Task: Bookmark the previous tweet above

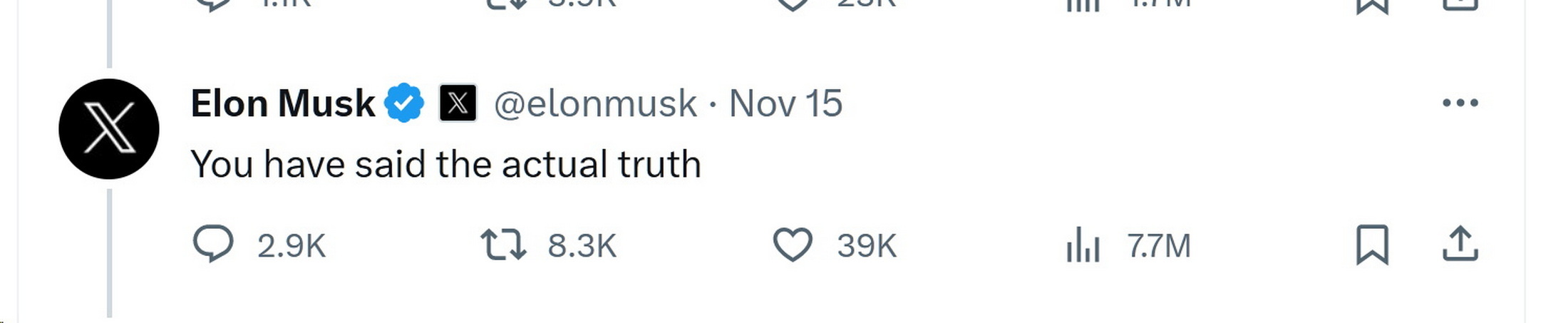Action: pos(1372,6)
